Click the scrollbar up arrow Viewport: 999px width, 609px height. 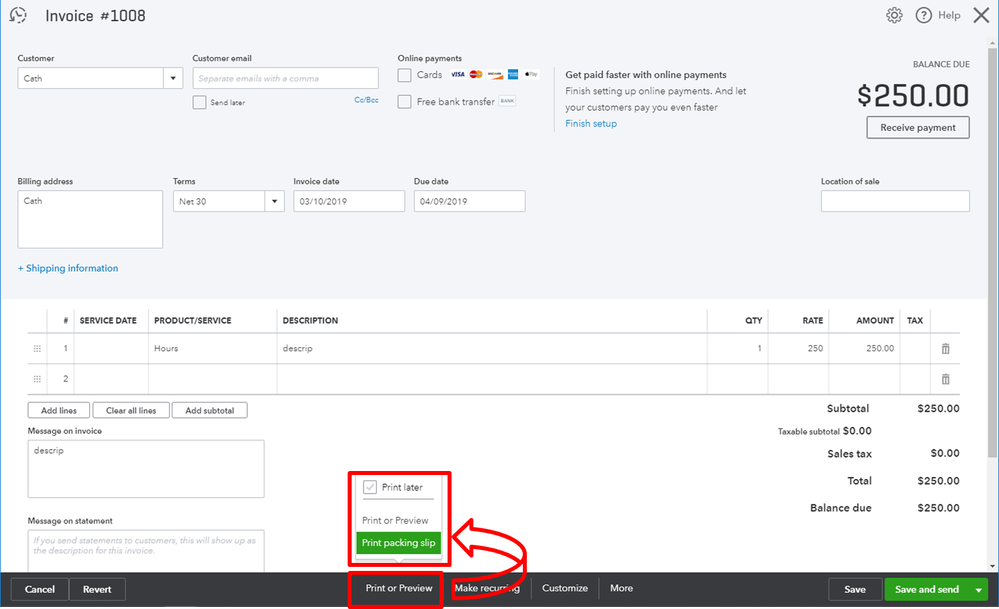tap(992, 43)
